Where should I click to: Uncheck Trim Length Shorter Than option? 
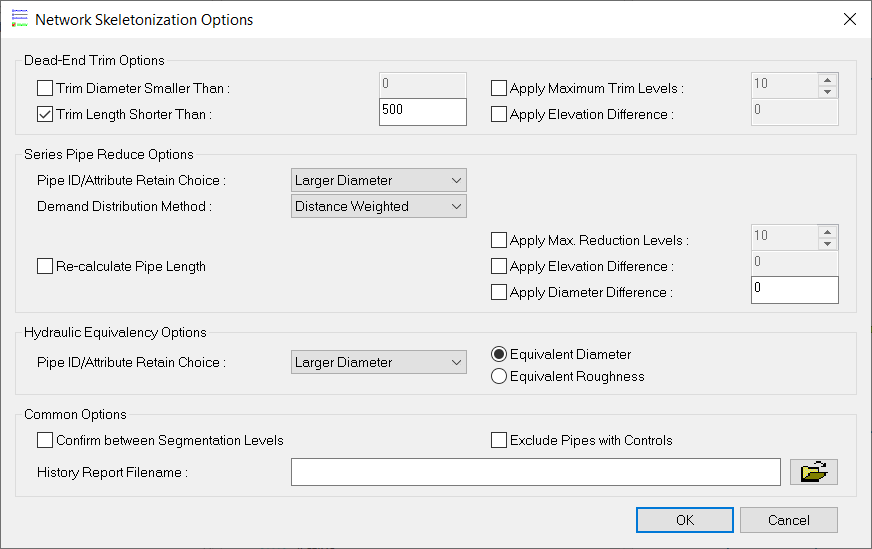pyautogui.click(x=45, y=114)
